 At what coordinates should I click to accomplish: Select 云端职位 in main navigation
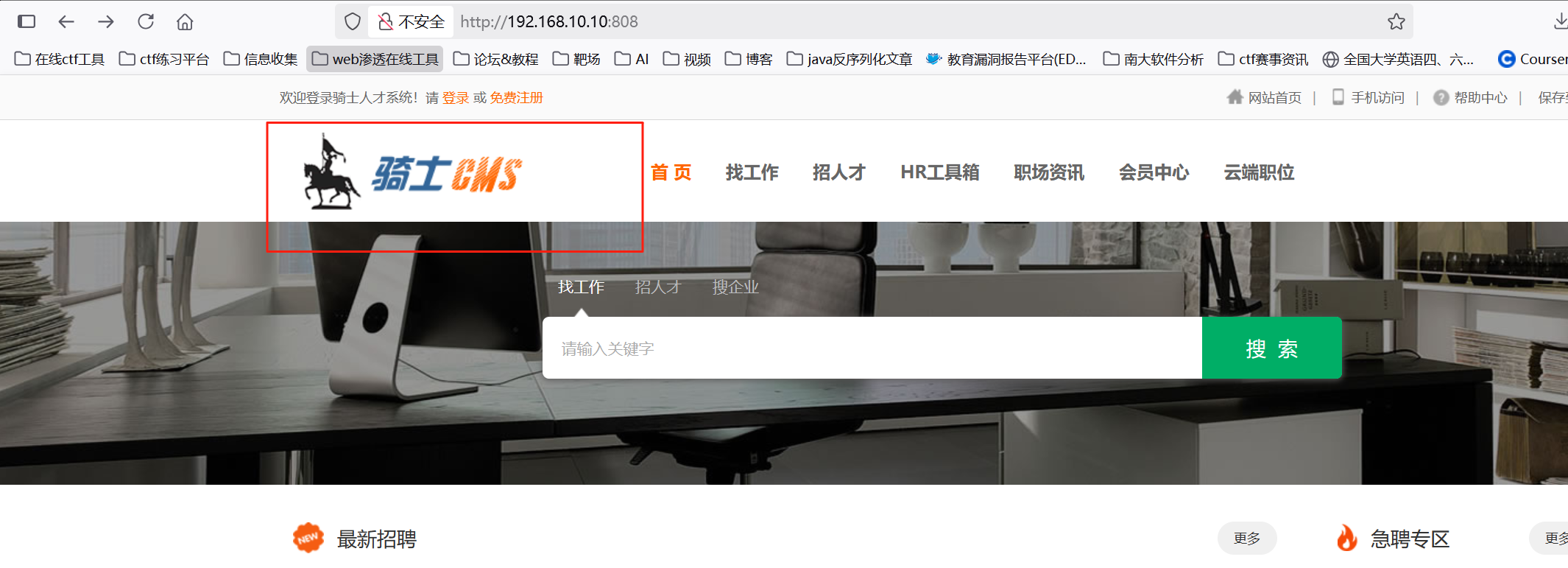[x=1259, y=172]
